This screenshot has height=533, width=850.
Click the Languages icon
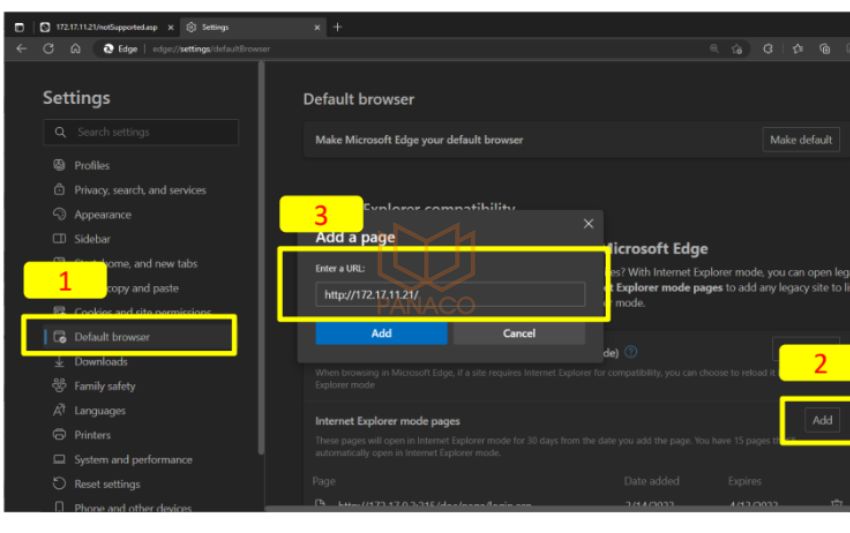[x=59, y=410]
